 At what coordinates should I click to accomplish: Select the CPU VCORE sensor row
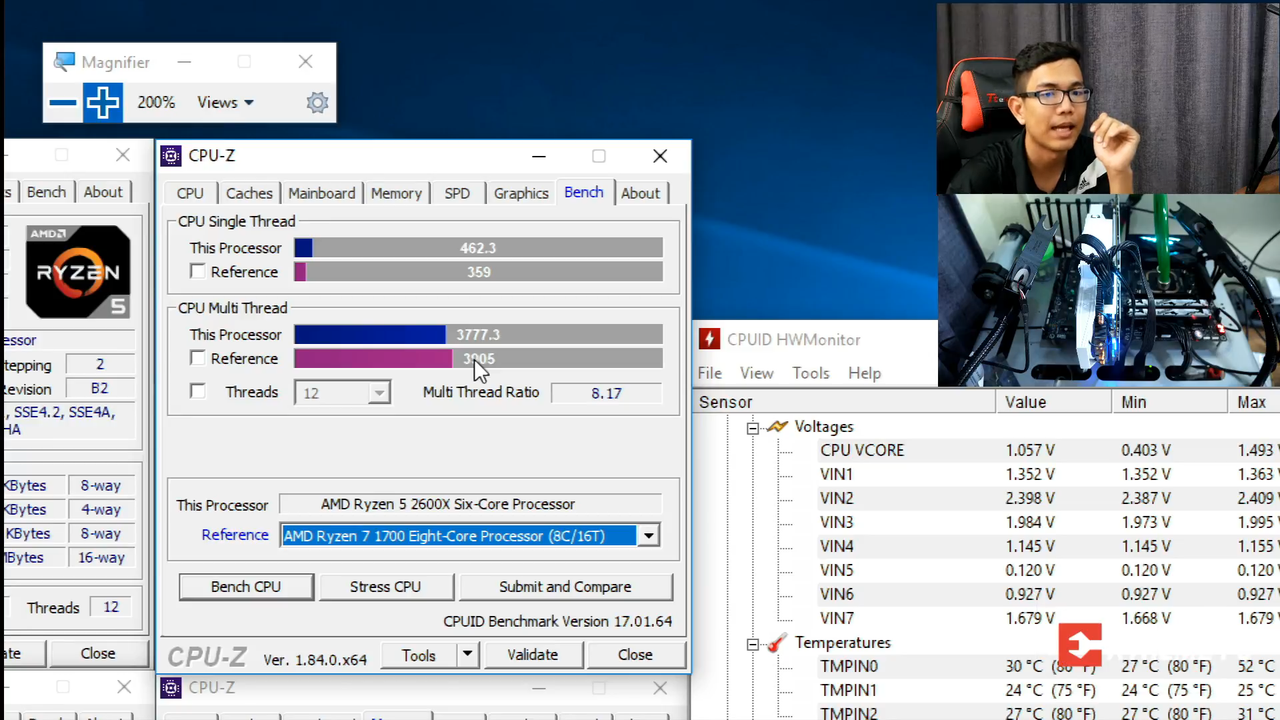click(x=862, y=450)
